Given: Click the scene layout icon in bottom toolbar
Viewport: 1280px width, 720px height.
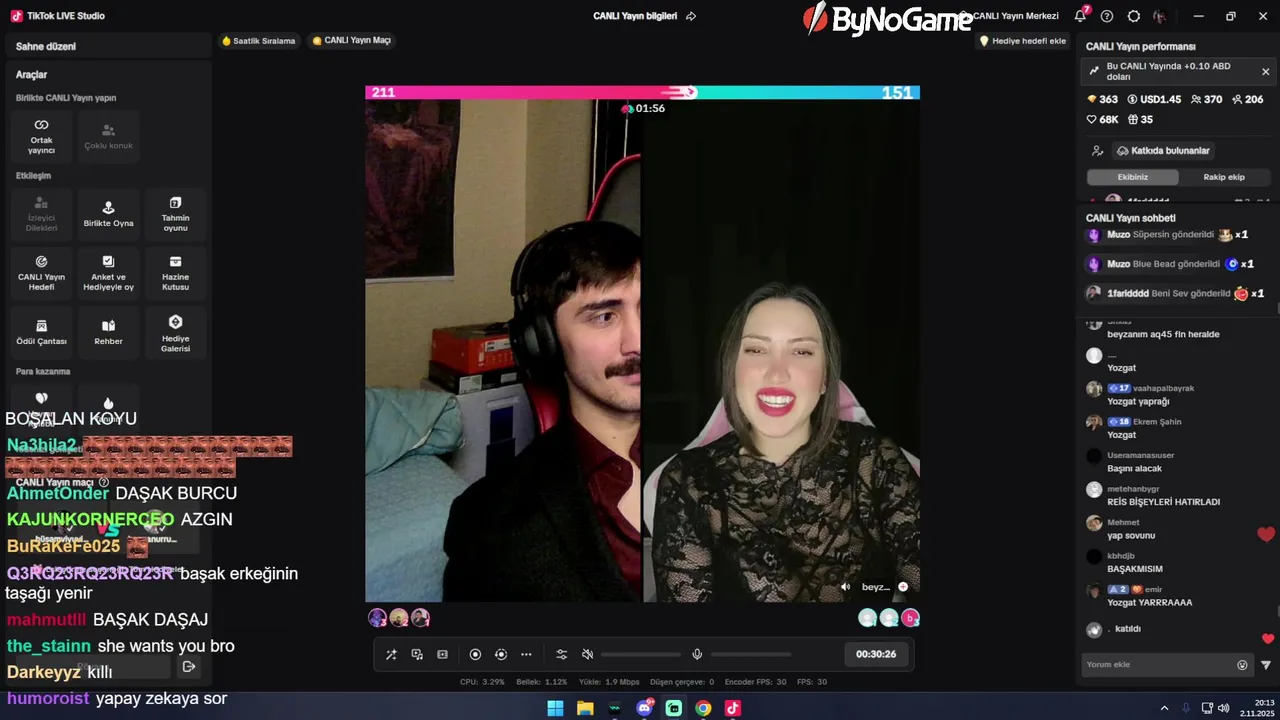Looking at the screenshot, I should click(x=443, y=654).
